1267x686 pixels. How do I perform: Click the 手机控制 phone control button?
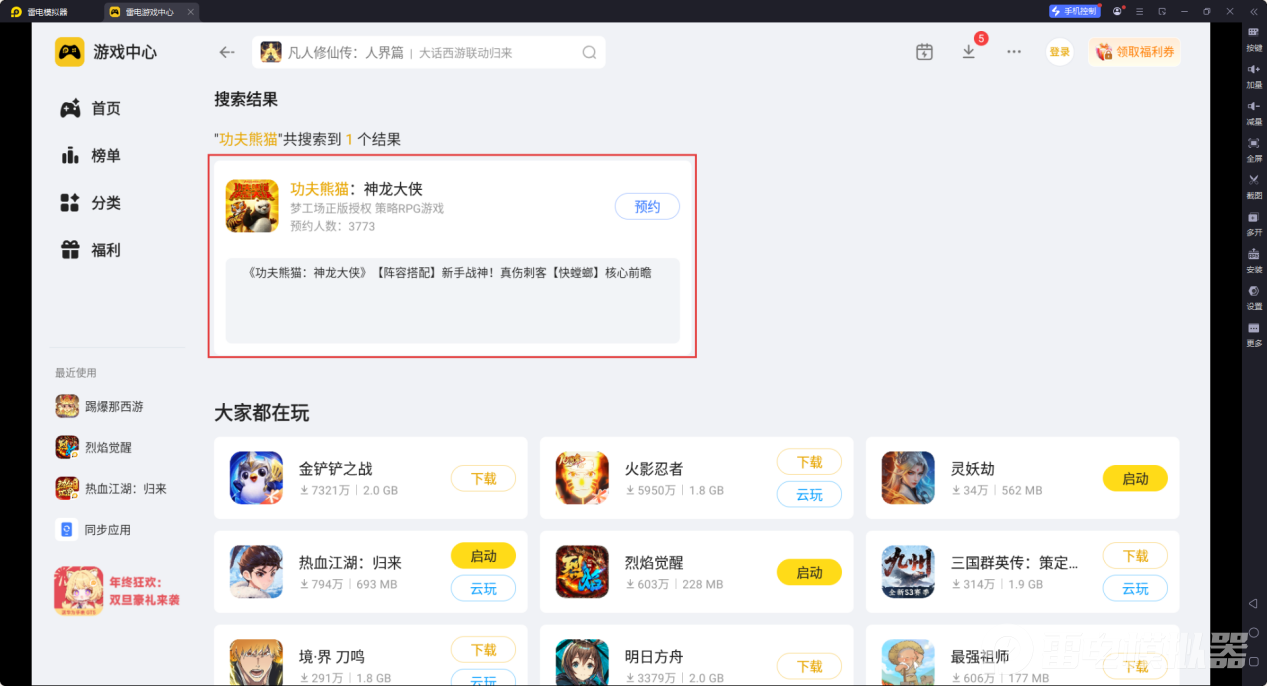tap(1074, 11)
